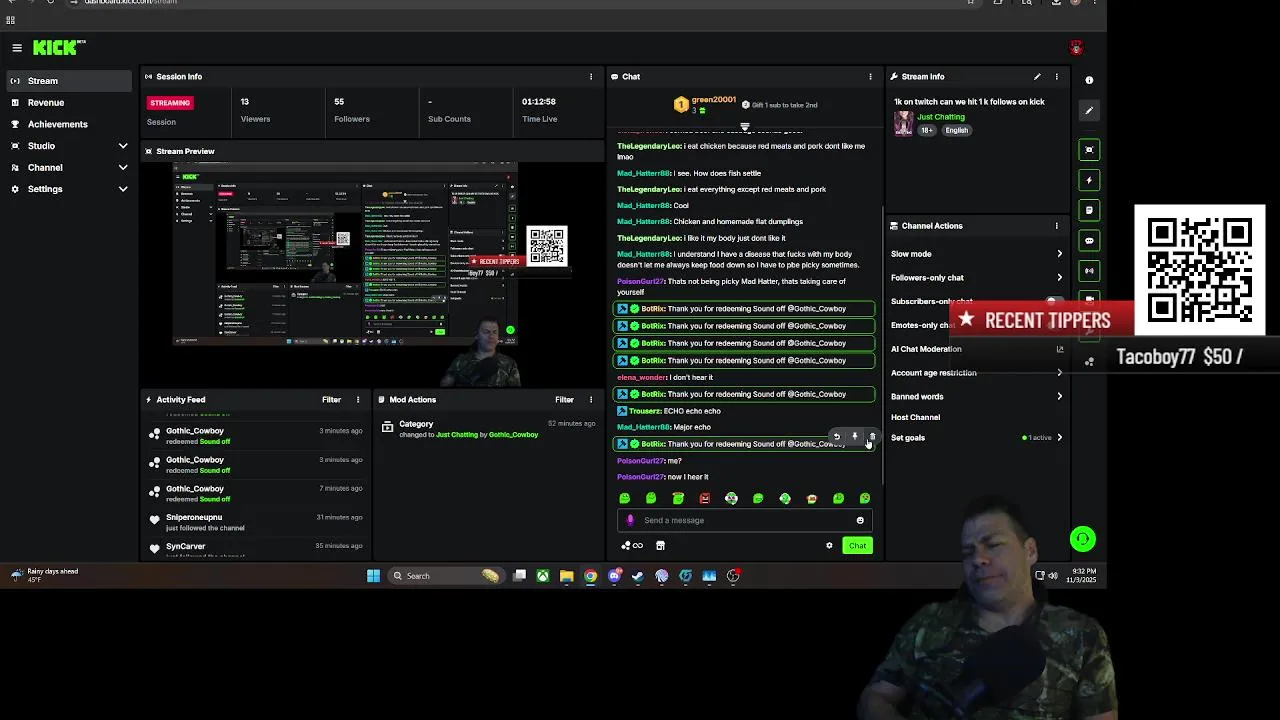Click the info icon in right sidebar
This screenshot has height=720, width=1280.
point(1089,80)
